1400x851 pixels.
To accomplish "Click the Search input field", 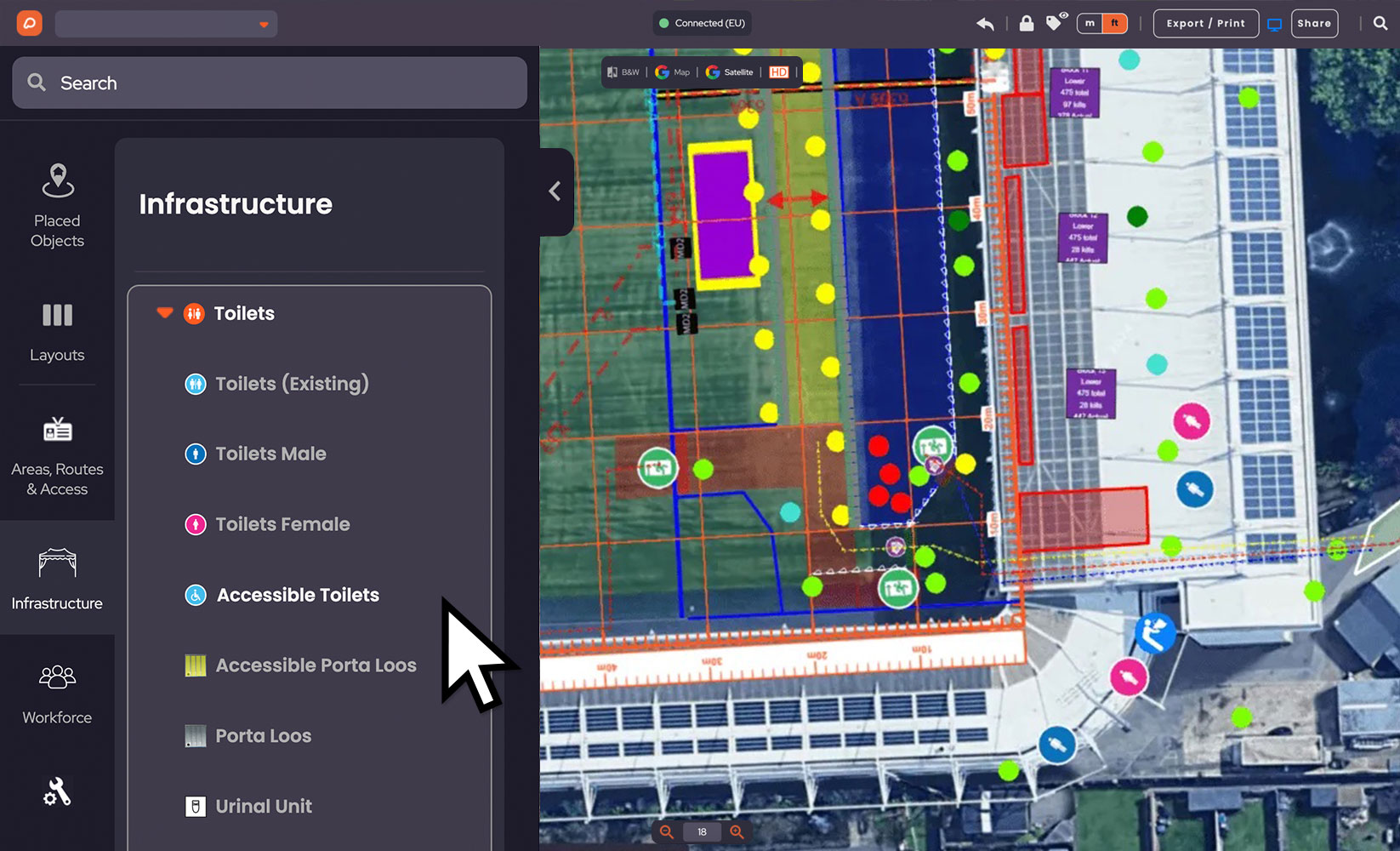I will pyautogui.click(x=270, y=83).
